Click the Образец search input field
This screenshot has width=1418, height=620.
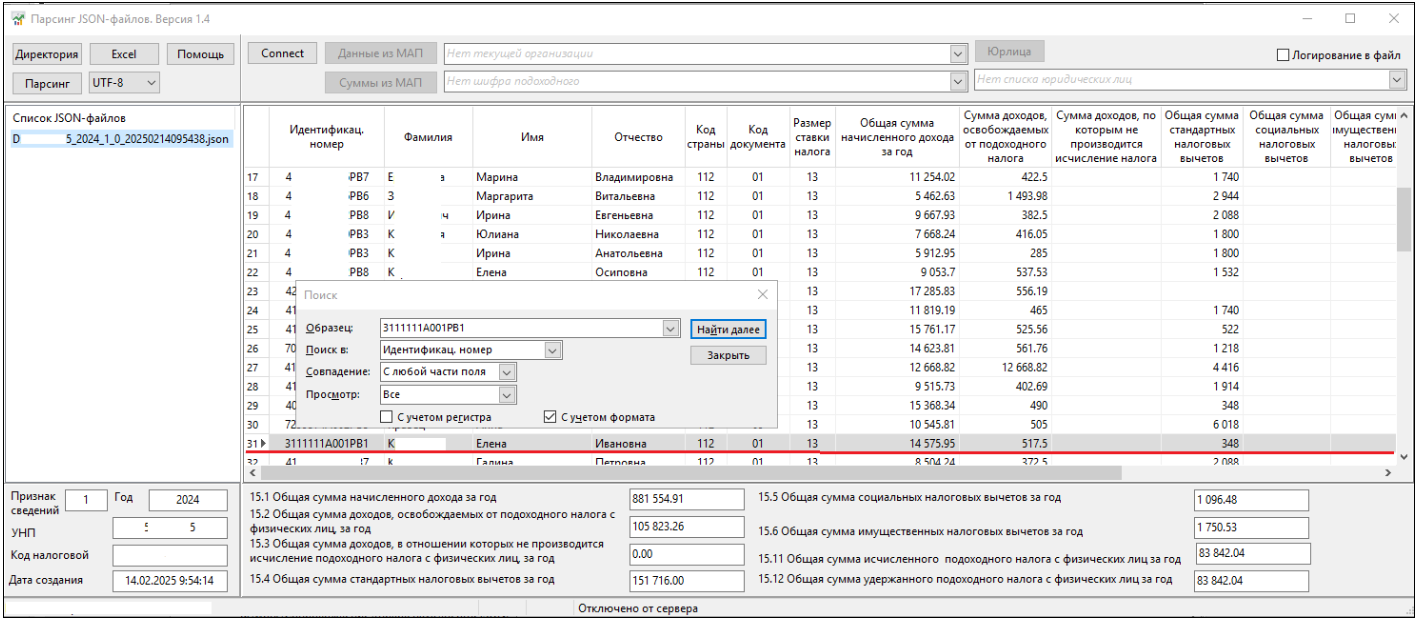(520, 328)
